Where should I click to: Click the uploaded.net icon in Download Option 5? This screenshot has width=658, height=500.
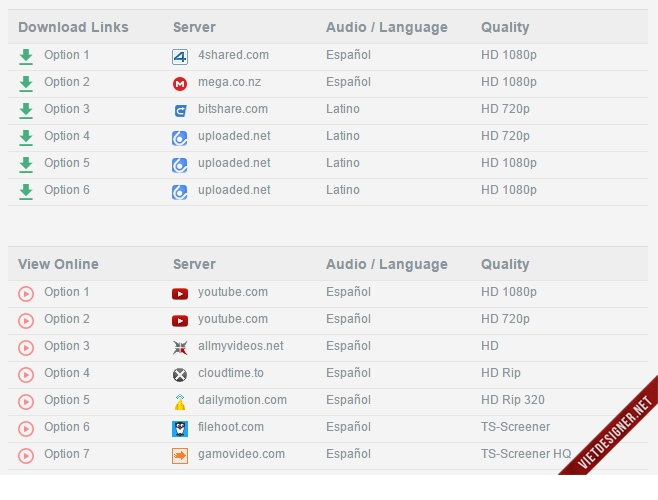click(180, 165)
